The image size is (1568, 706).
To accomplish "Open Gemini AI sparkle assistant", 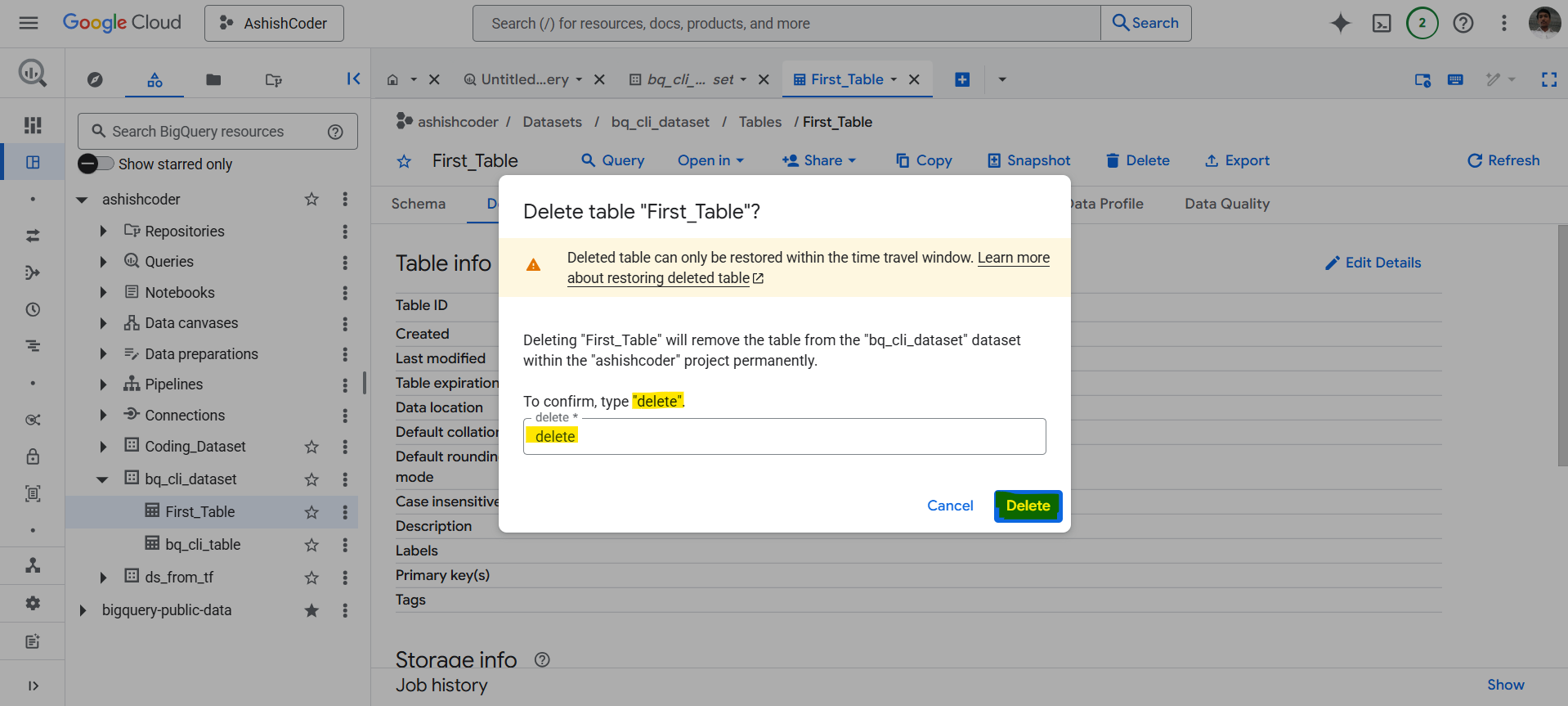I will coord(1340,23).
